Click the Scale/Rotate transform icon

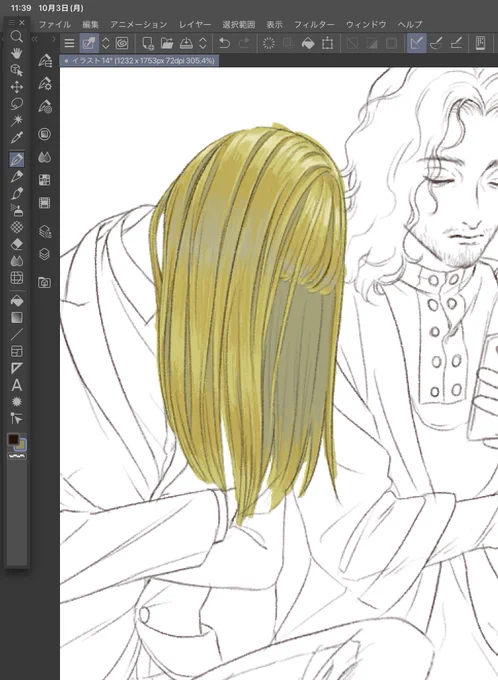tap(328, 43)
